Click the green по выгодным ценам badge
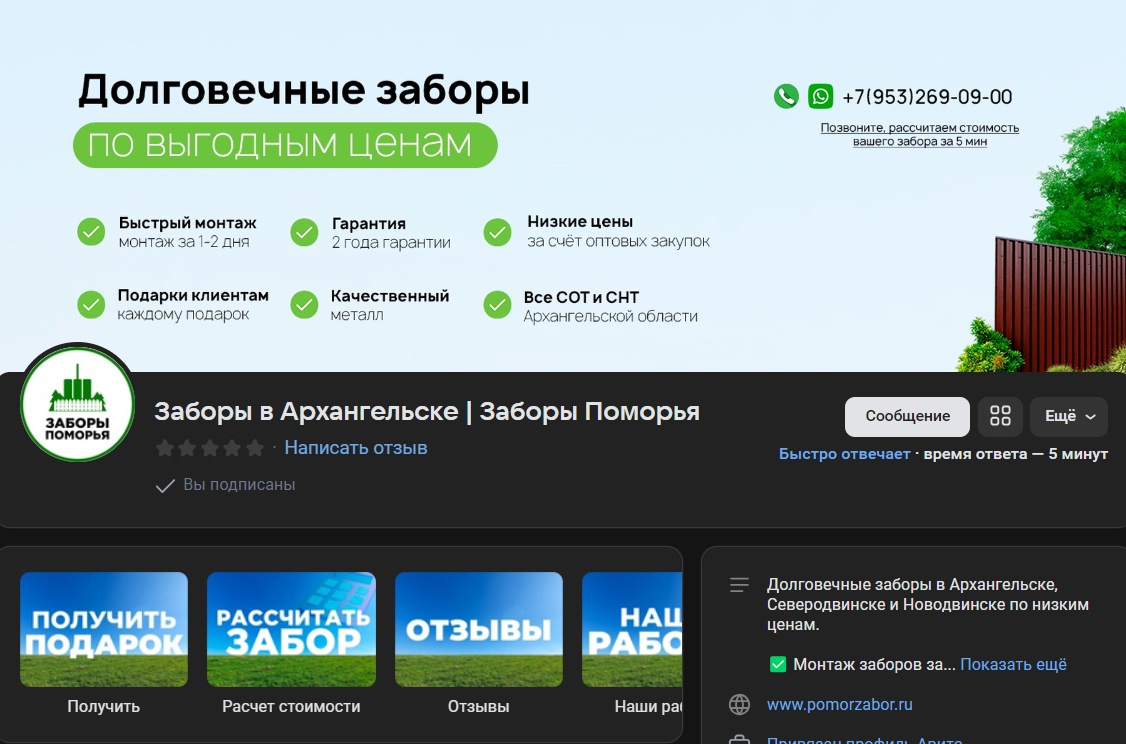Viewport: 1126px width, 744px height. 285,145
